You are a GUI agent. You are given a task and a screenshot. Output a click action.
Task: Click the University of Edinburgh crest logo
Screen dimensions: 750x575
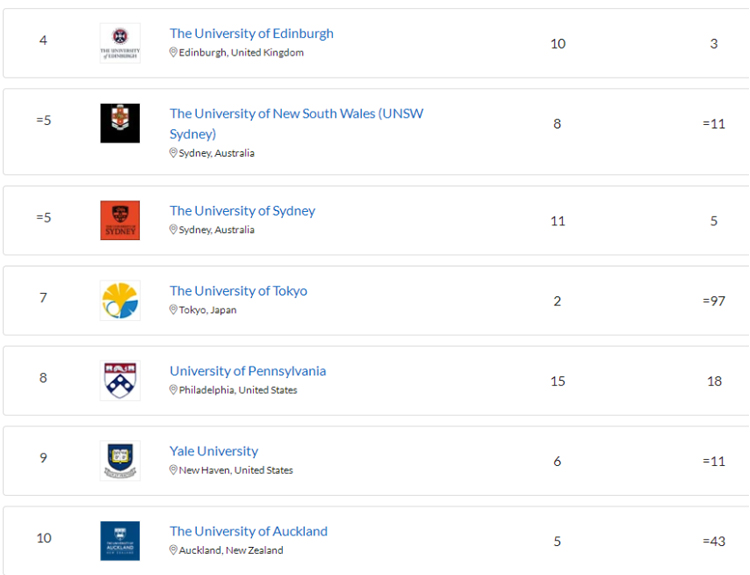120,43
